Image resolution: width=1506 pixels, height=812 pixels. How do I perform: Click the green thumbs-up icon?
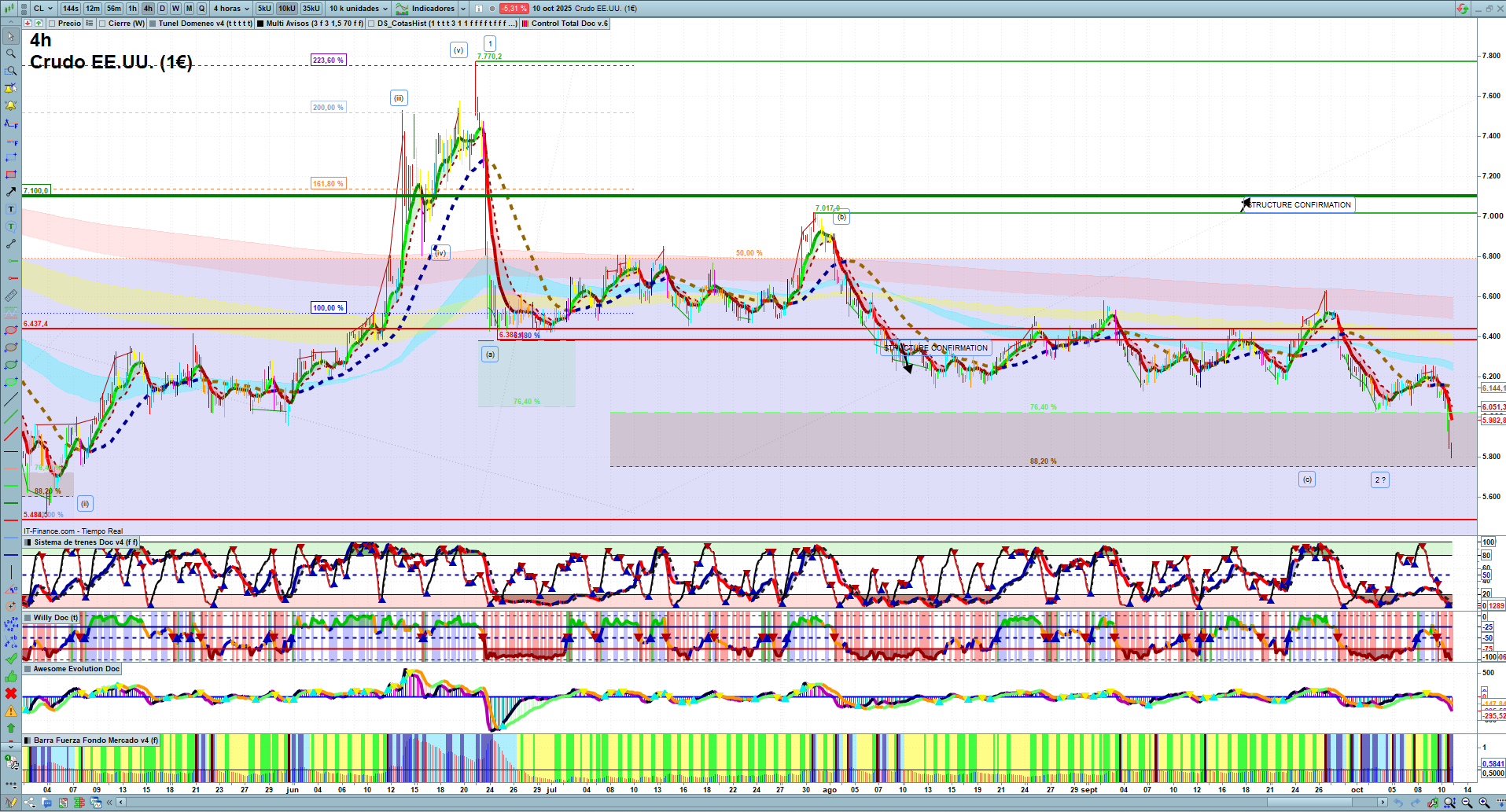click(x=11, y=676)
